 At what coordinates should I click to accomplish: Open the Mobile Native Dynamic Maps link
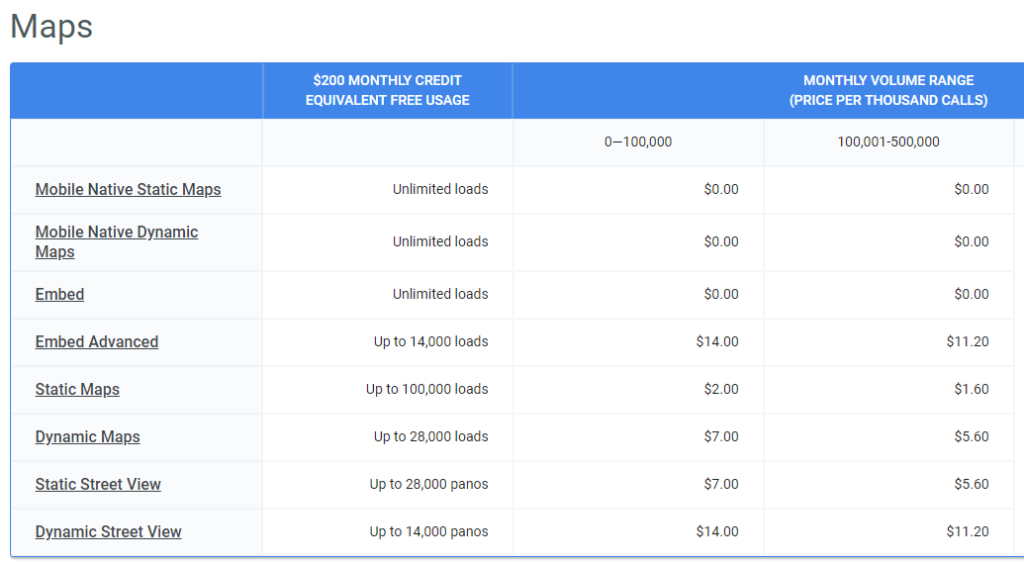point(116,242)
